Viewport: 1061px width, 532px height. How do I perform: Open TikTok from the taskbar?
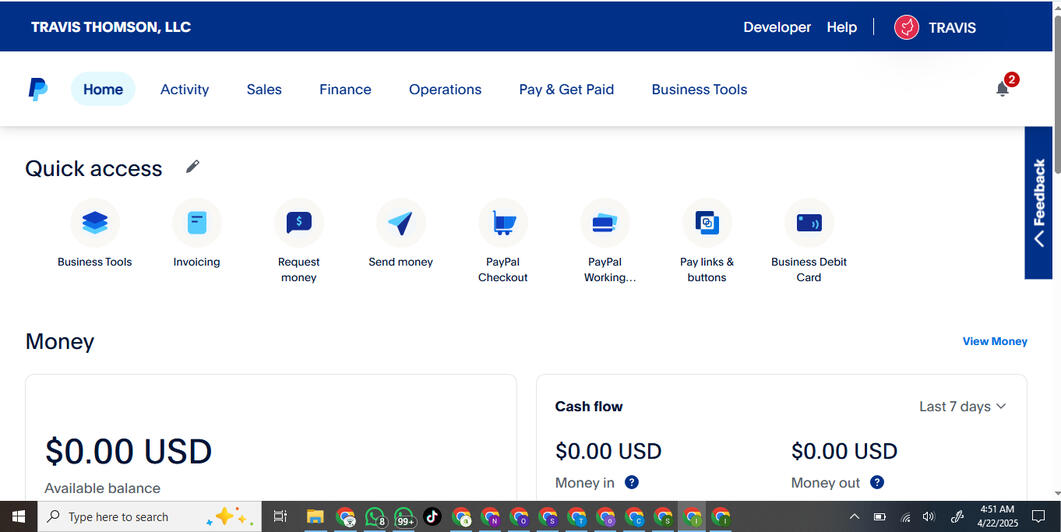[x=432, y=517]
